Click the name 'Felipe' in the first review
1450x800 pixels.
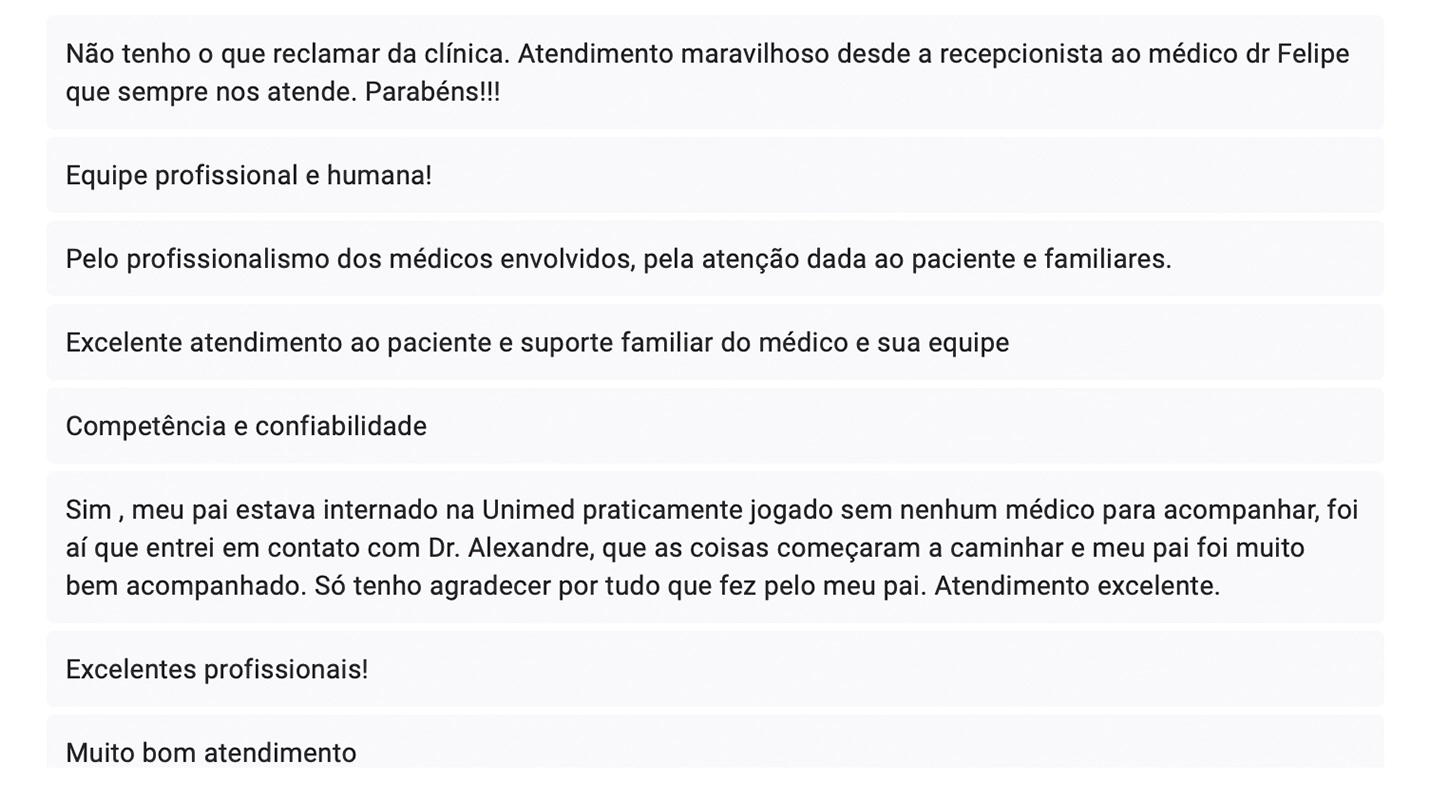point(1313,54)
